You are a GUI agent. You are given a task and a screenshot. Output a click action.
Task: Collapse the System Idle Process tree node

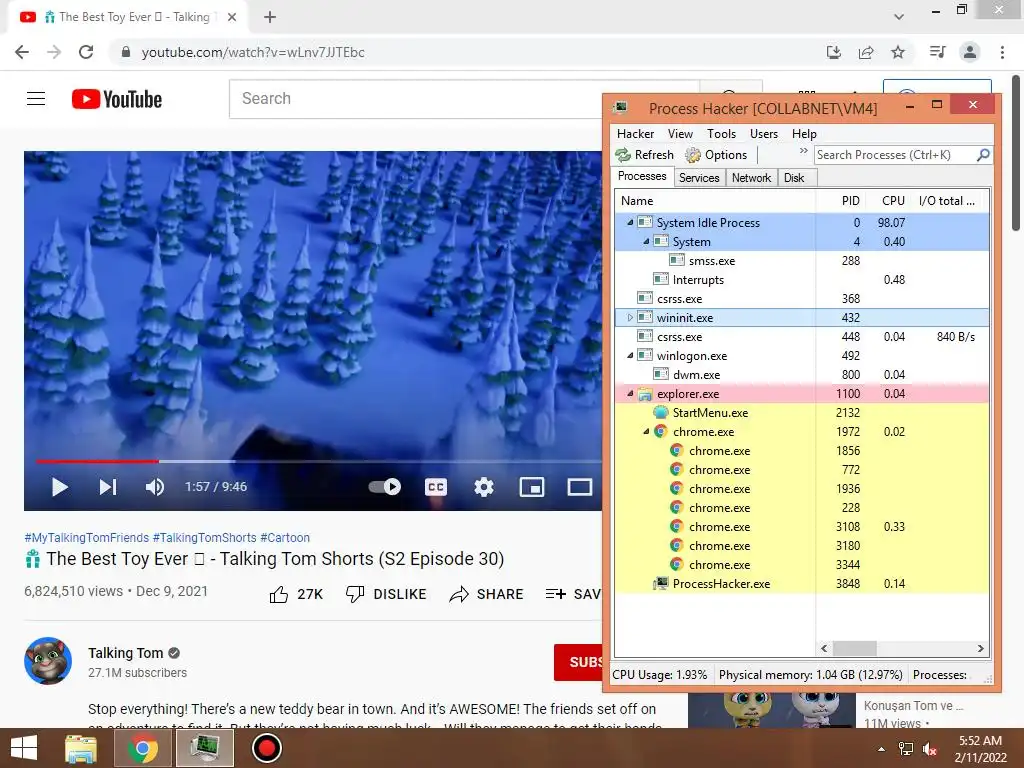[x=630, y=223]
